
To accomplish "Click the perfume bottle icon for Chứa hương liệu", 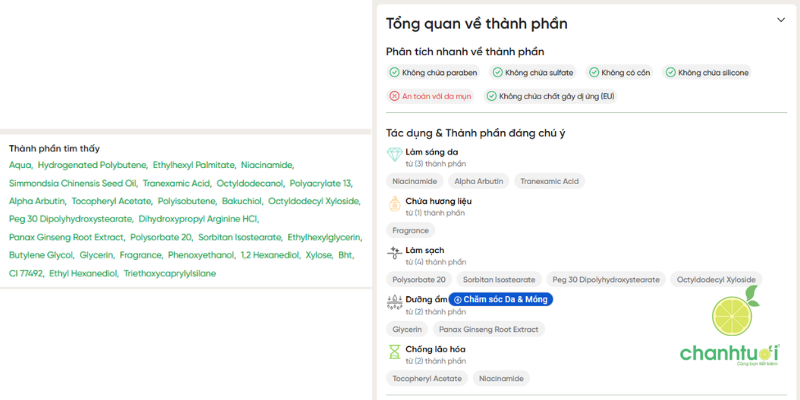I will tap(394, 206).
